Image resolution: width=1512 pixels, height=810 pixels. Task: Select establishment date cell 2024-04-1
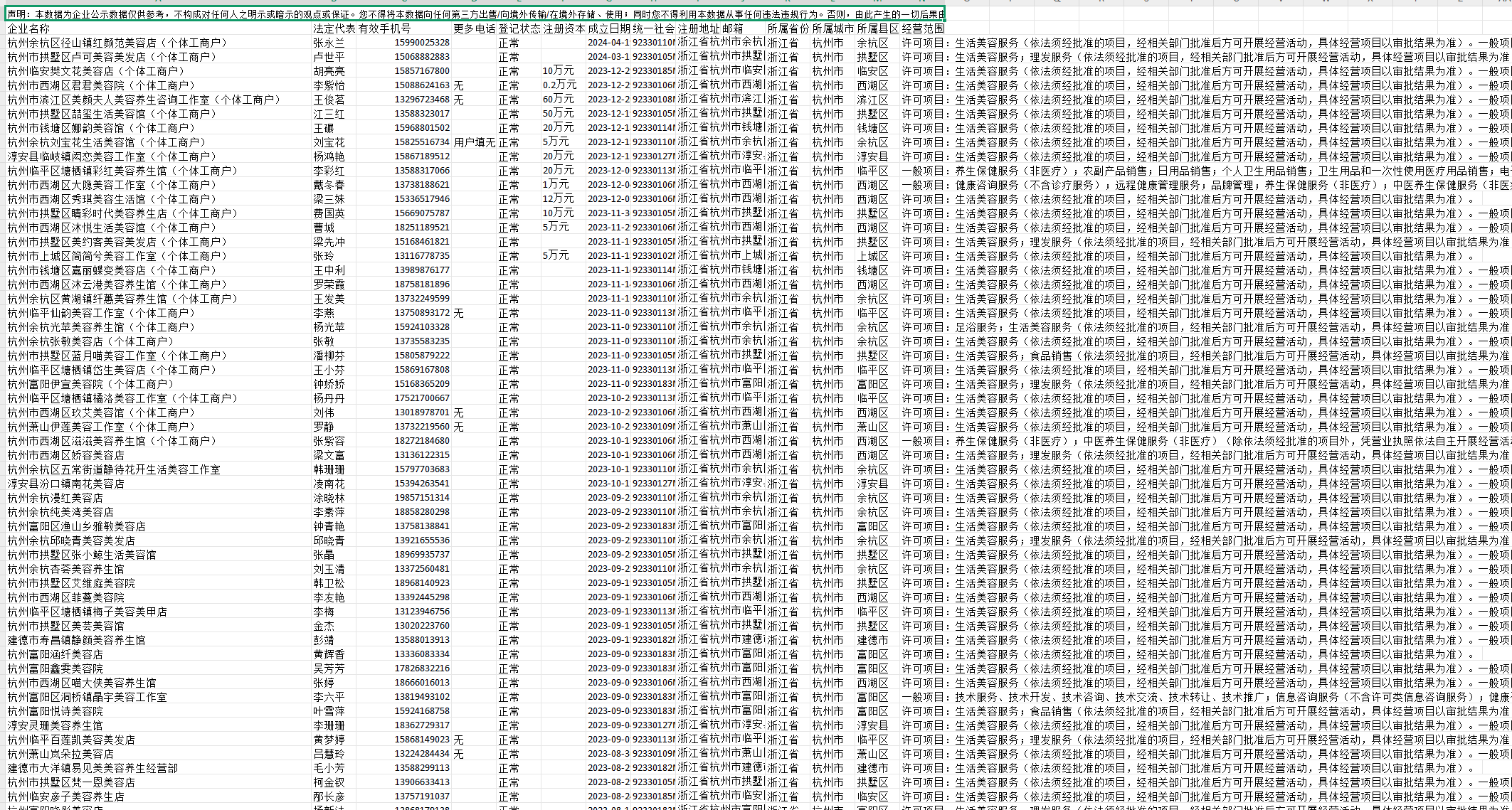pyautogui.click(x=608, y=43)
